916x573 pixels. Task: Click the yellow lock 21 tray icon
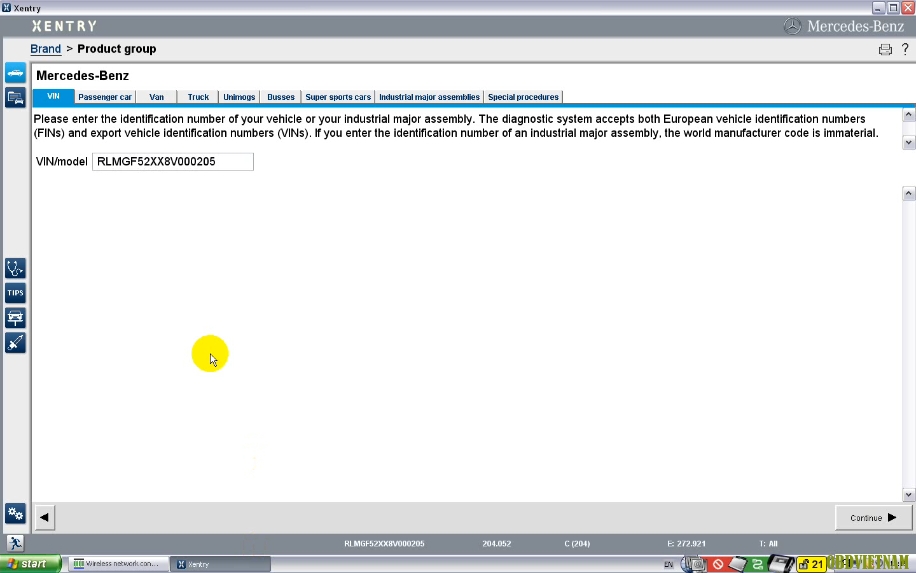811,564
